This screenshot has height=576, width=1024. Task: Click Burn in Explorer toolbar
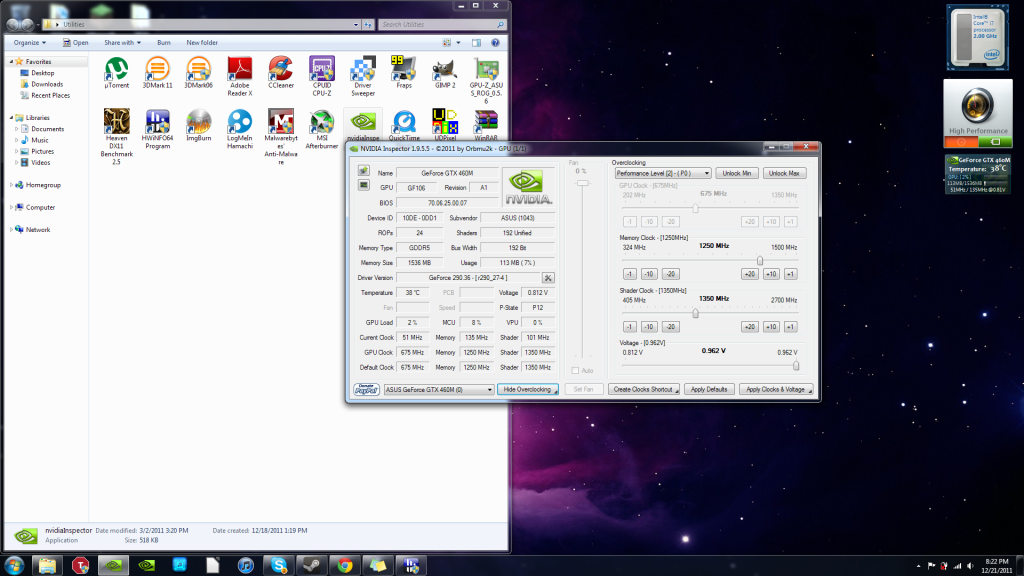point(163,42)
